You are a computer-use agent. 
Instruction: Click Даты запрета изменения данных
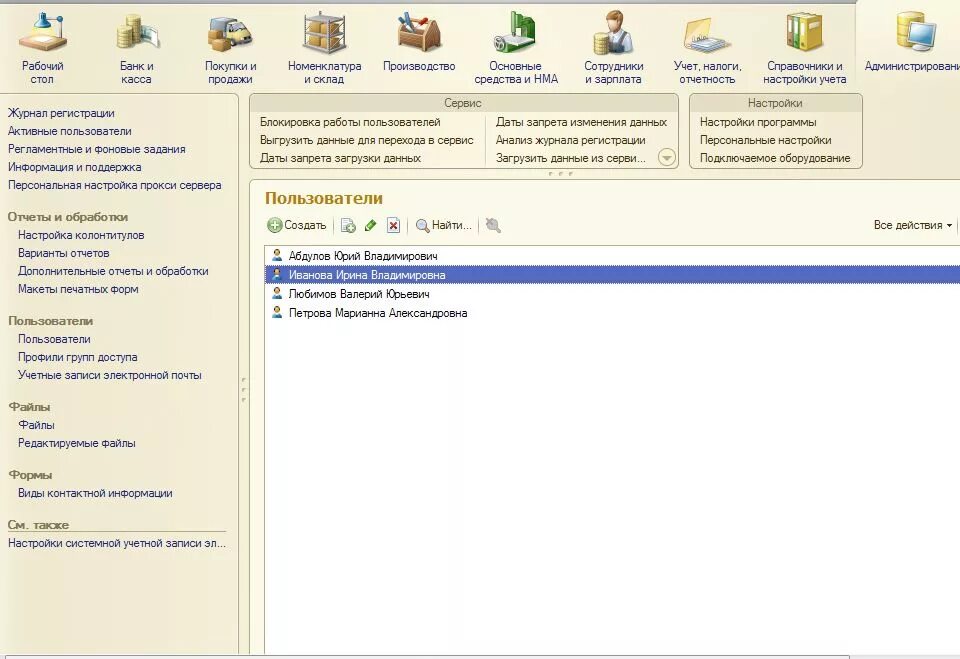582,122
